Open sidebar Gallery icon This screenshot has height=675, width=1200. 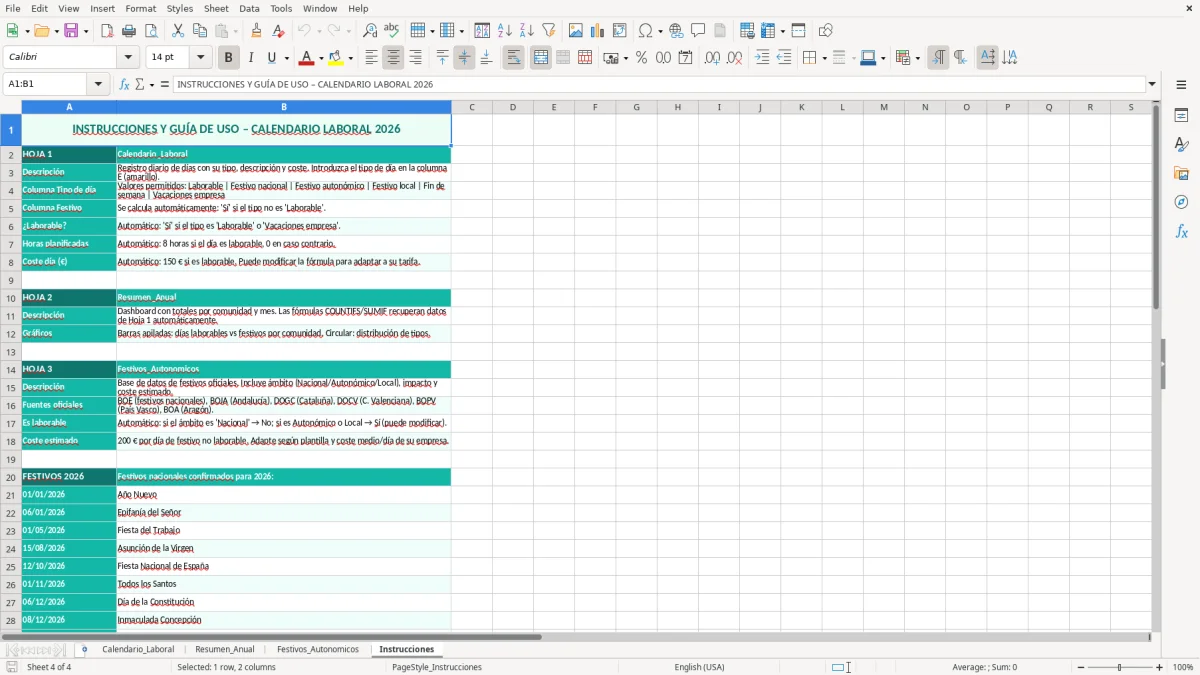(x=1181, y=173)
